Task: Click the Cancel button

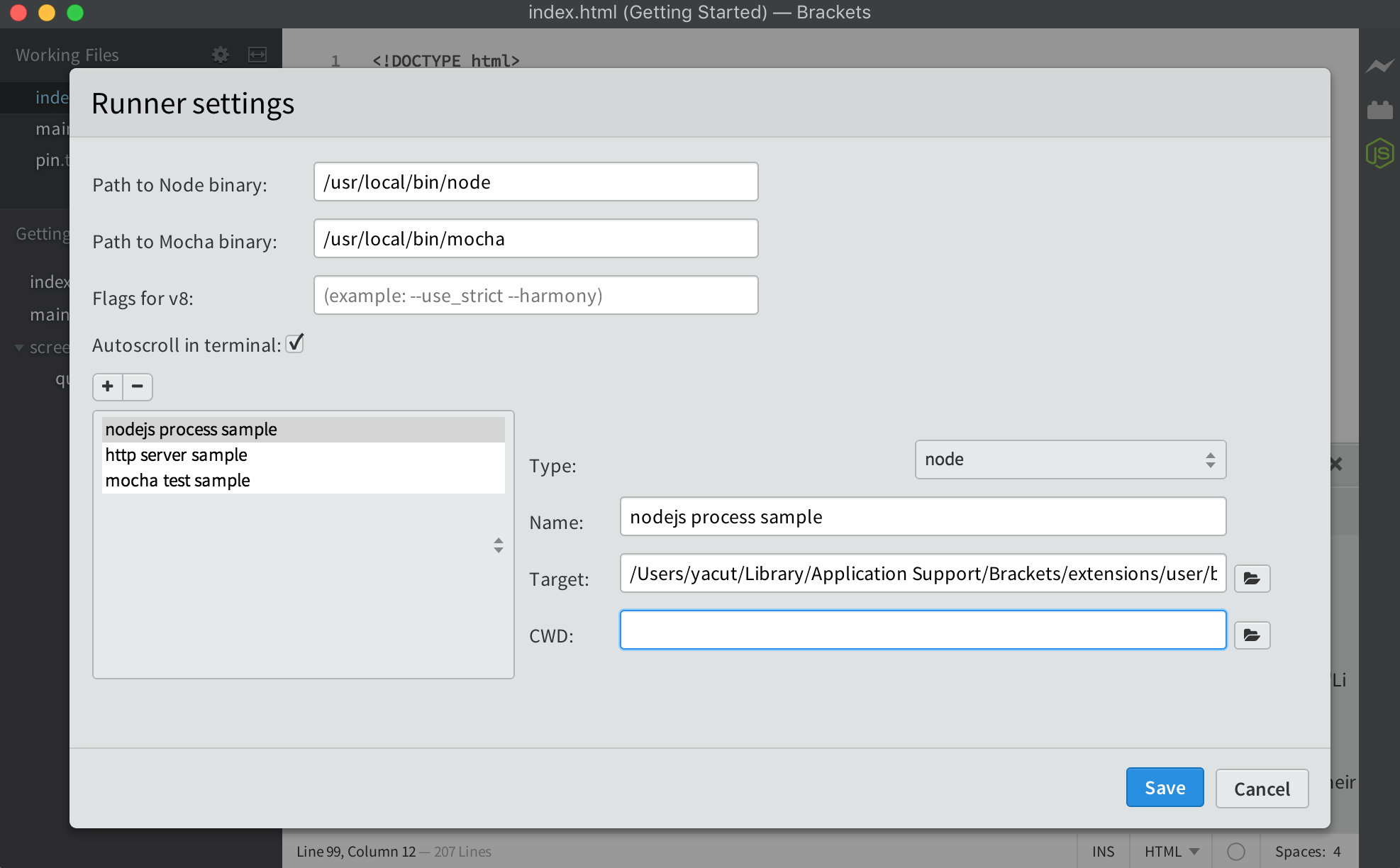Action: point(1262,789)
